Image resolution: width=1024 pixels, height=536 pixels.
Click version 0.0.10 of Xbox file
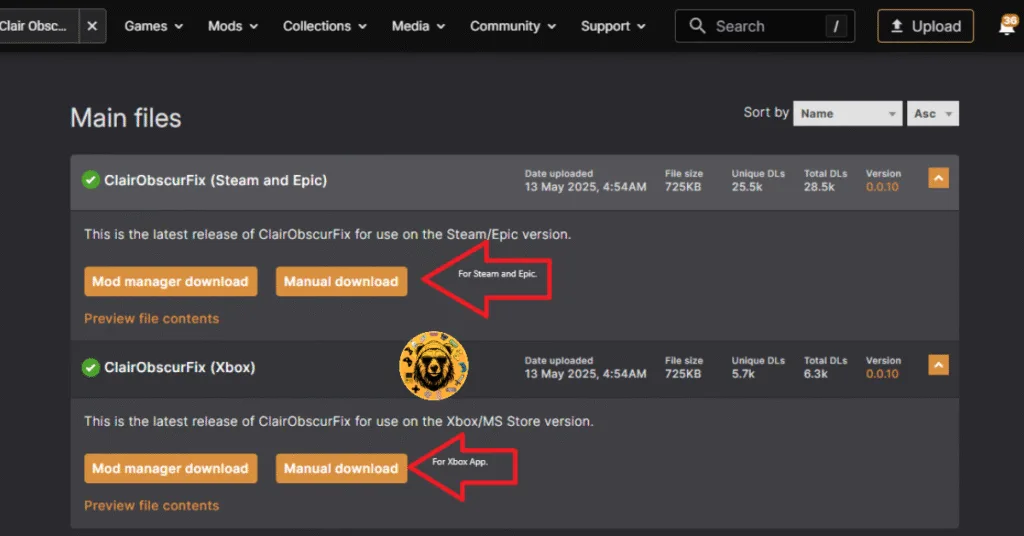(x=882, y=373)
